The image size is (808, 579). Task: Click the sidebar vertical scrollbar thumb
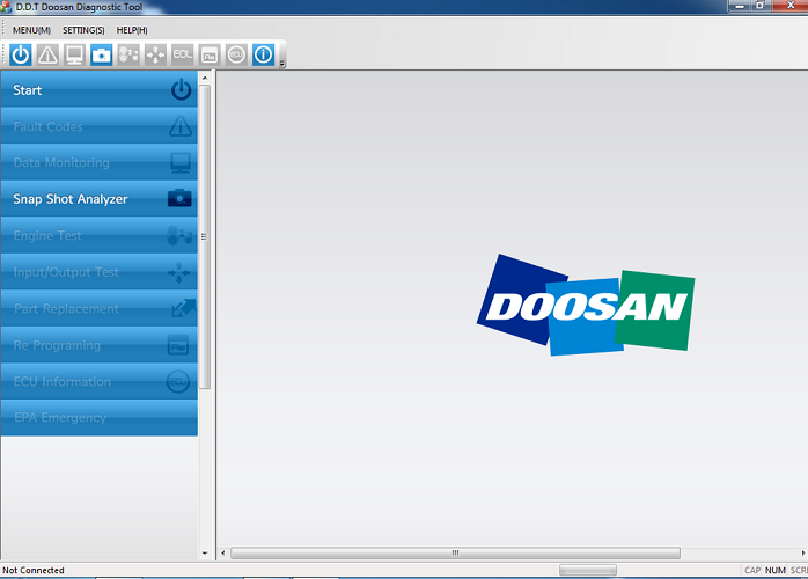pyautogui.click(x=205, y=237)
